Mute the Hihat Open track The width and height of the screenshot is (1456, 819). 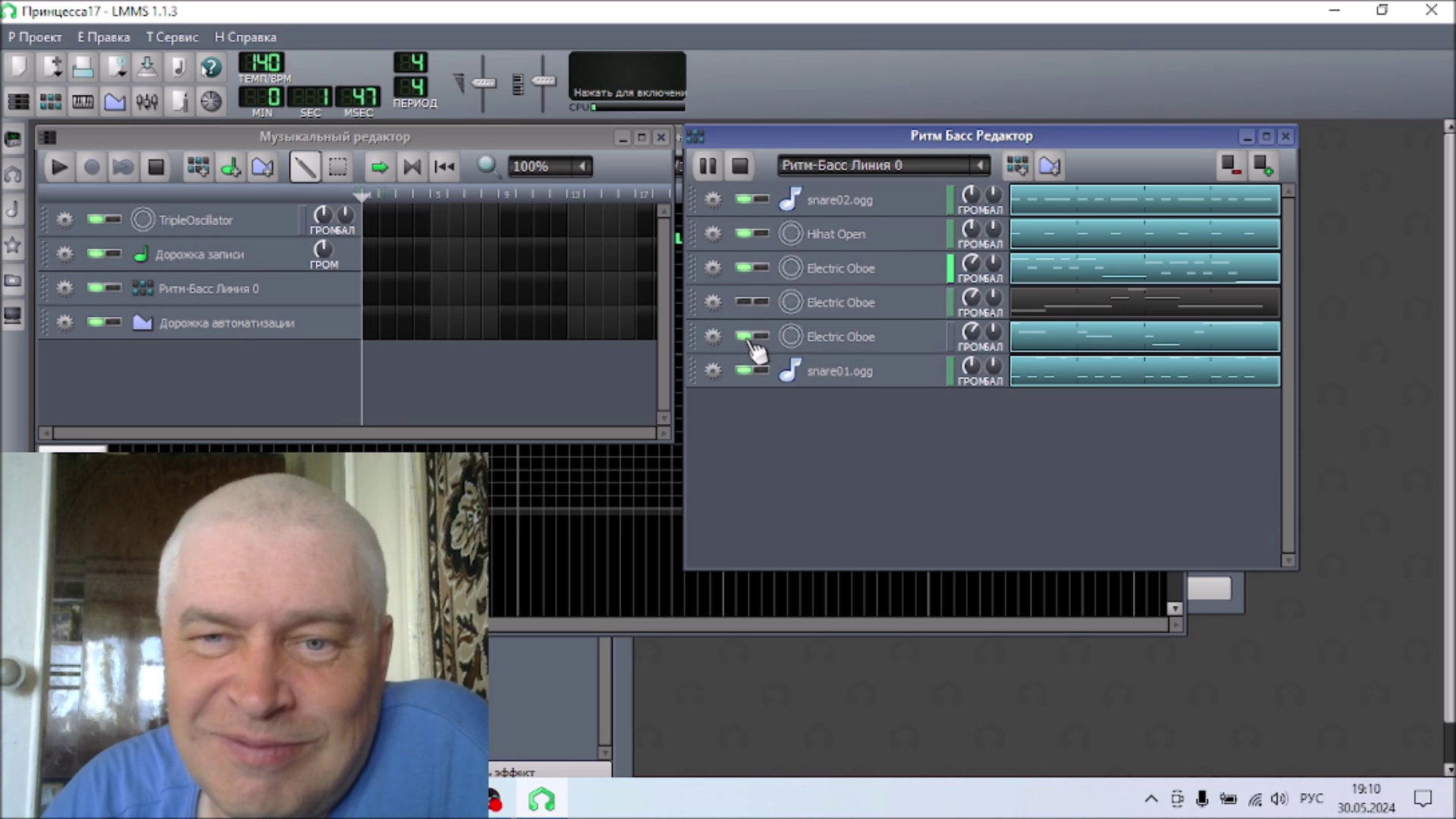(x=743, y=234)
